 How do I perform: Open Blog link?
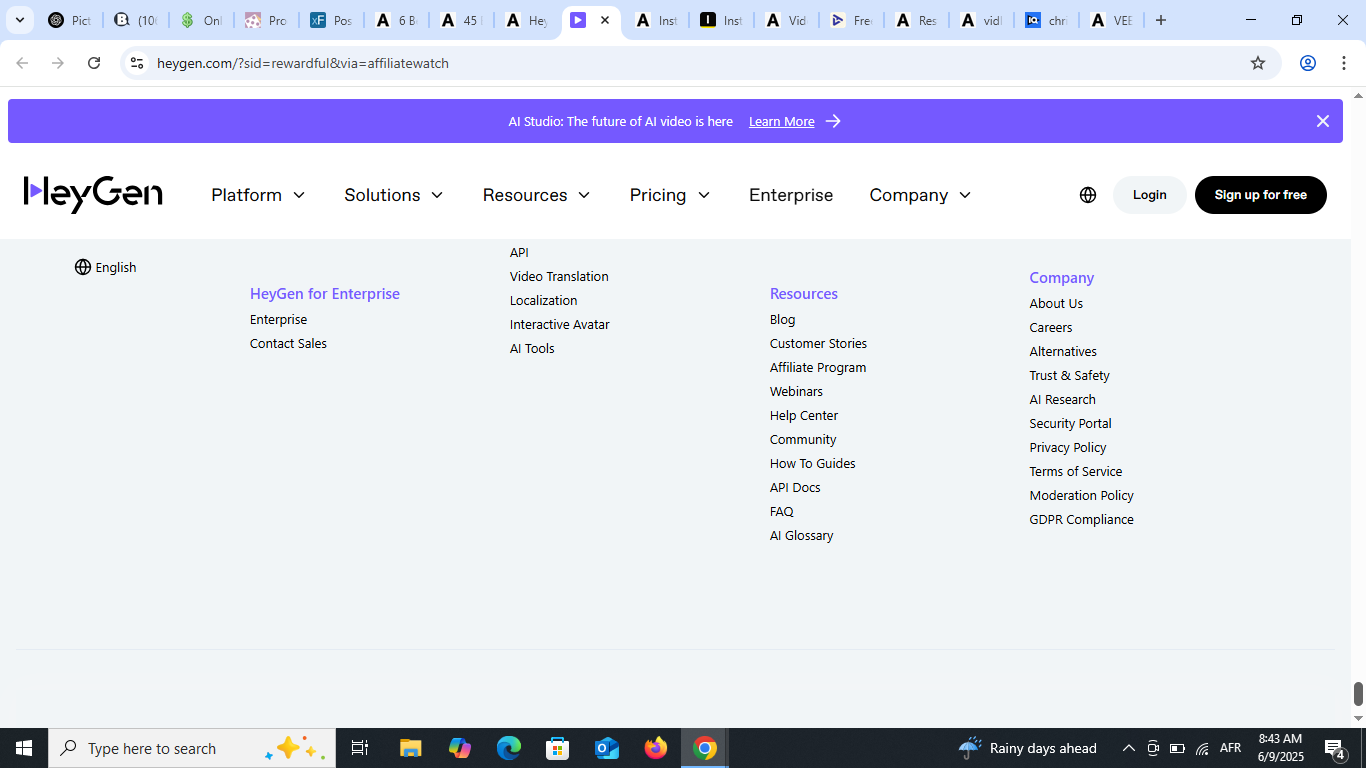tap(783, 320)
